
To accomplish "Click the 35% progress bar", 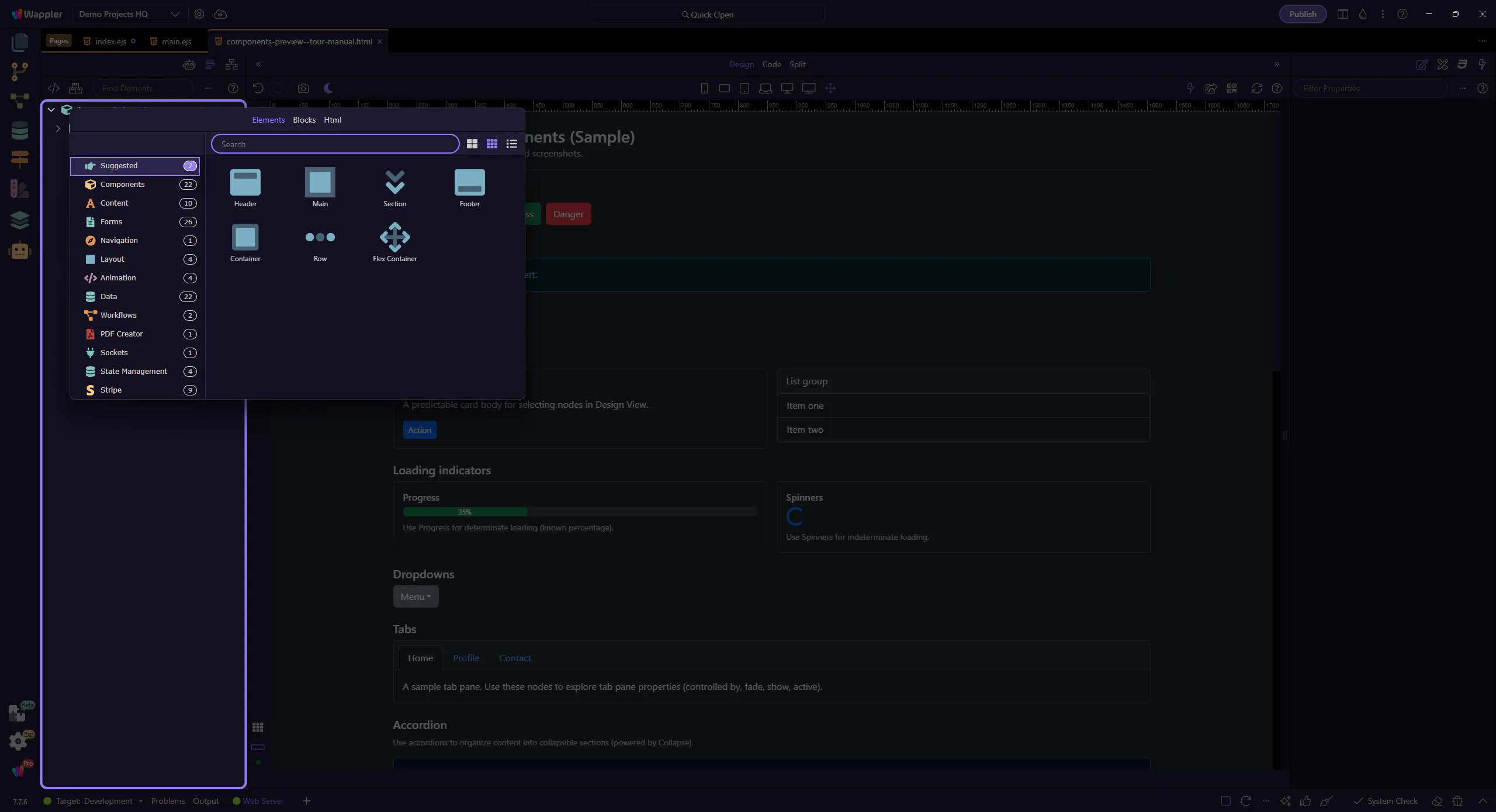I will pos(465,512).
